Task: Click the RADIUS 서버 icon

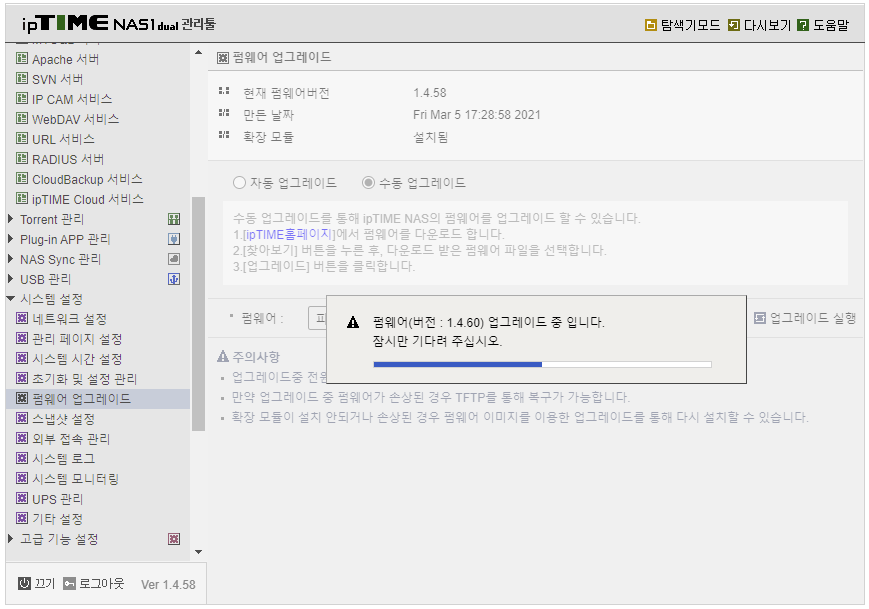Action: click(22, 158)
